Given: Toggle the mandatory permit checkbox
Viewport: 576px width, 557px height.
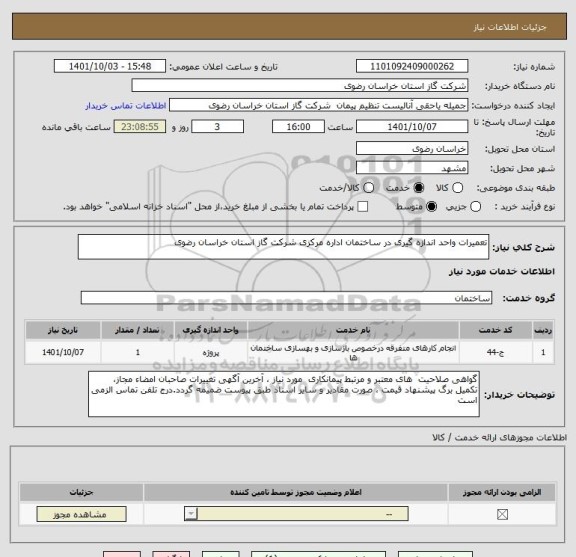Looking at the screenshot, I should tap(502, 514).
